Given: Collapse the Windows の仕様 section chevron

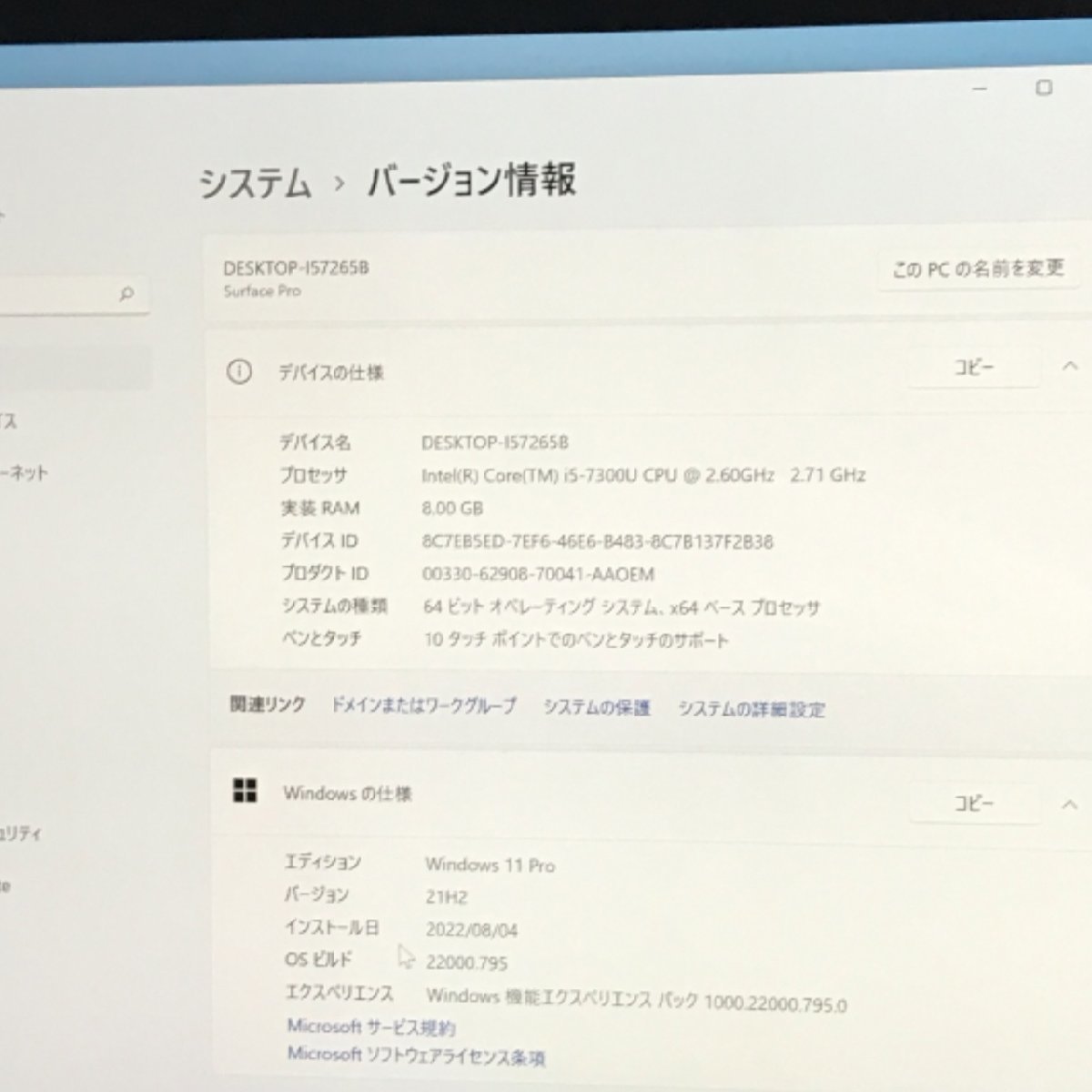Looking at the screenshot, I should coord(1069,804).
